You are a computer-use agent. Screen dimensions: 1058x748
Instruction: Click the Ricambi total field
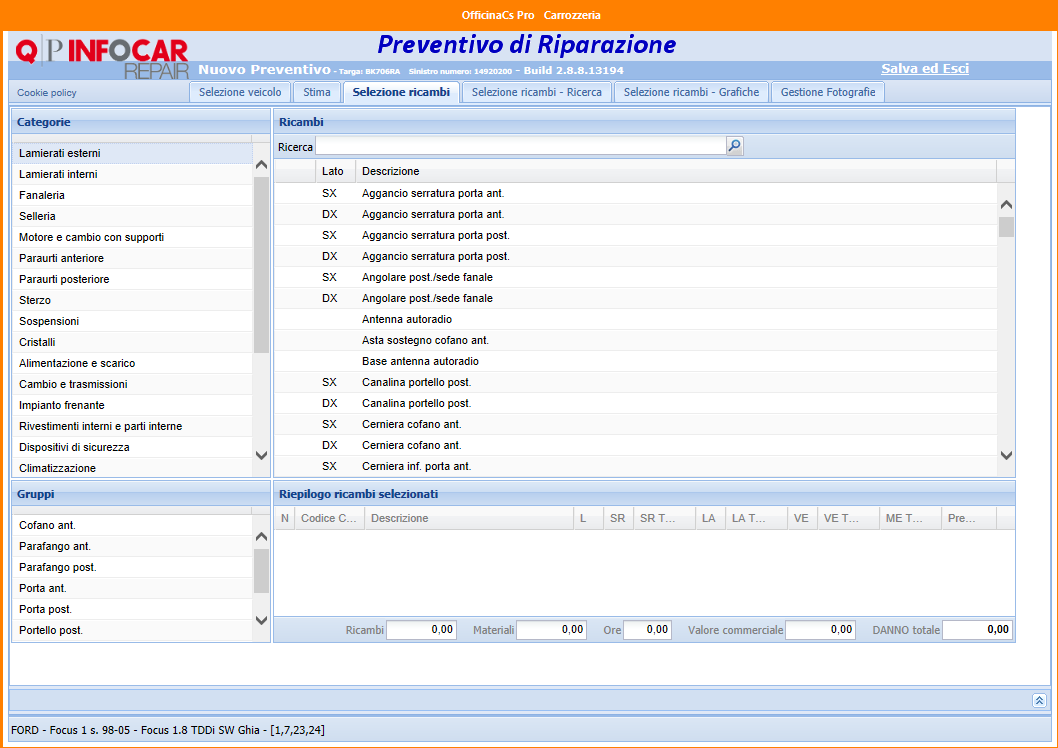click(x=422, y=629)
